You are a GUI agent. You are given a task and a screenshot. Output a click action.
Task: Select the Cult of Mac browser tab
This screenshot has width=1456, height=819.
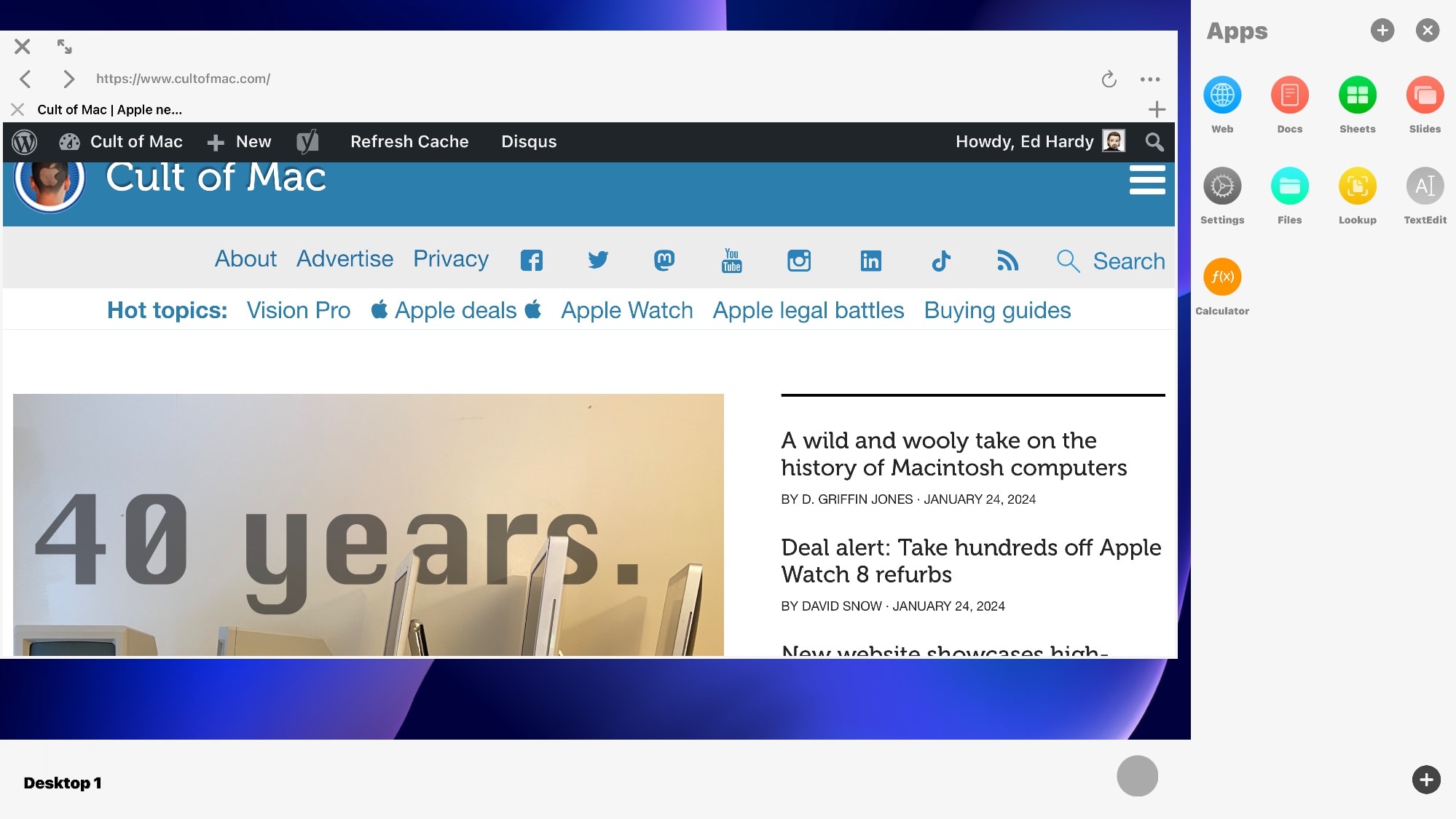(x=109, y=110)
